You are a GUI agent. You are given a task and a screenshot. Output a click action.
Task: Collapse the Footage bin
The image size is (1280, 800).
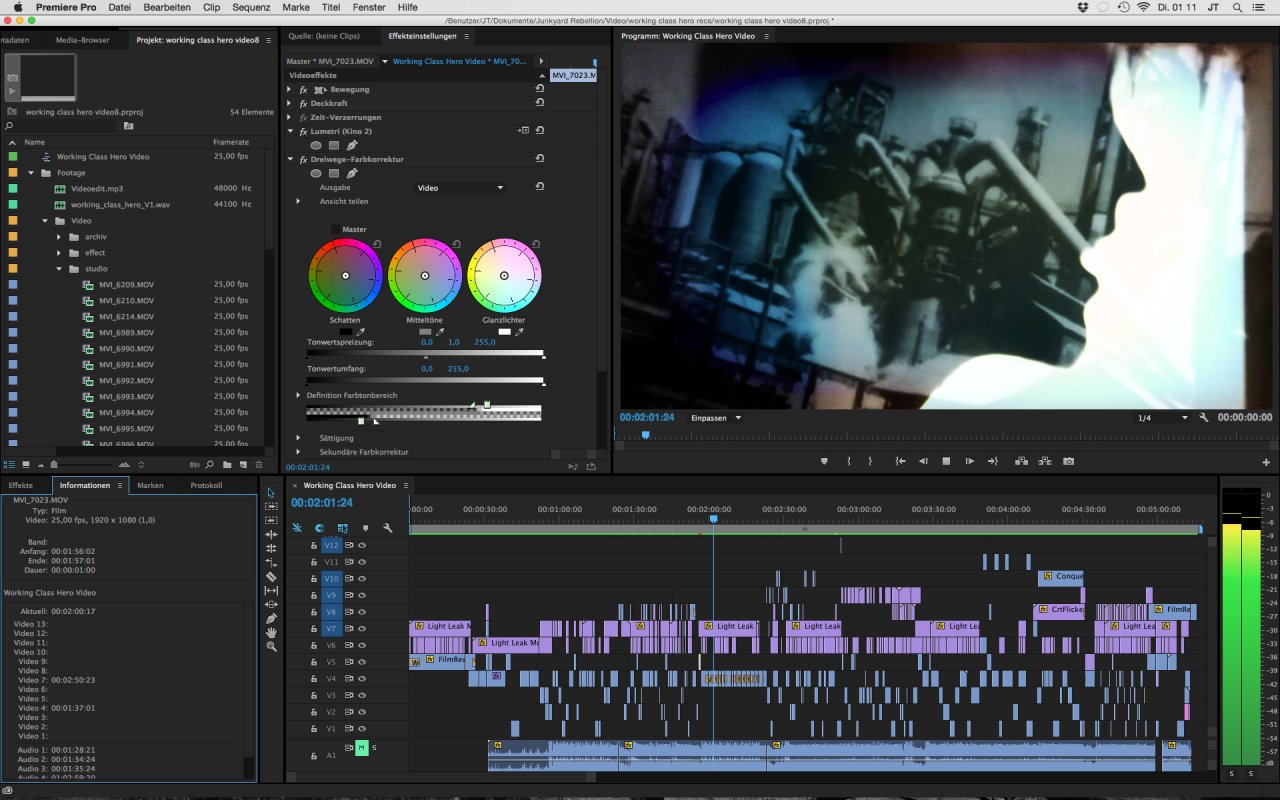[x=31, y=173]
